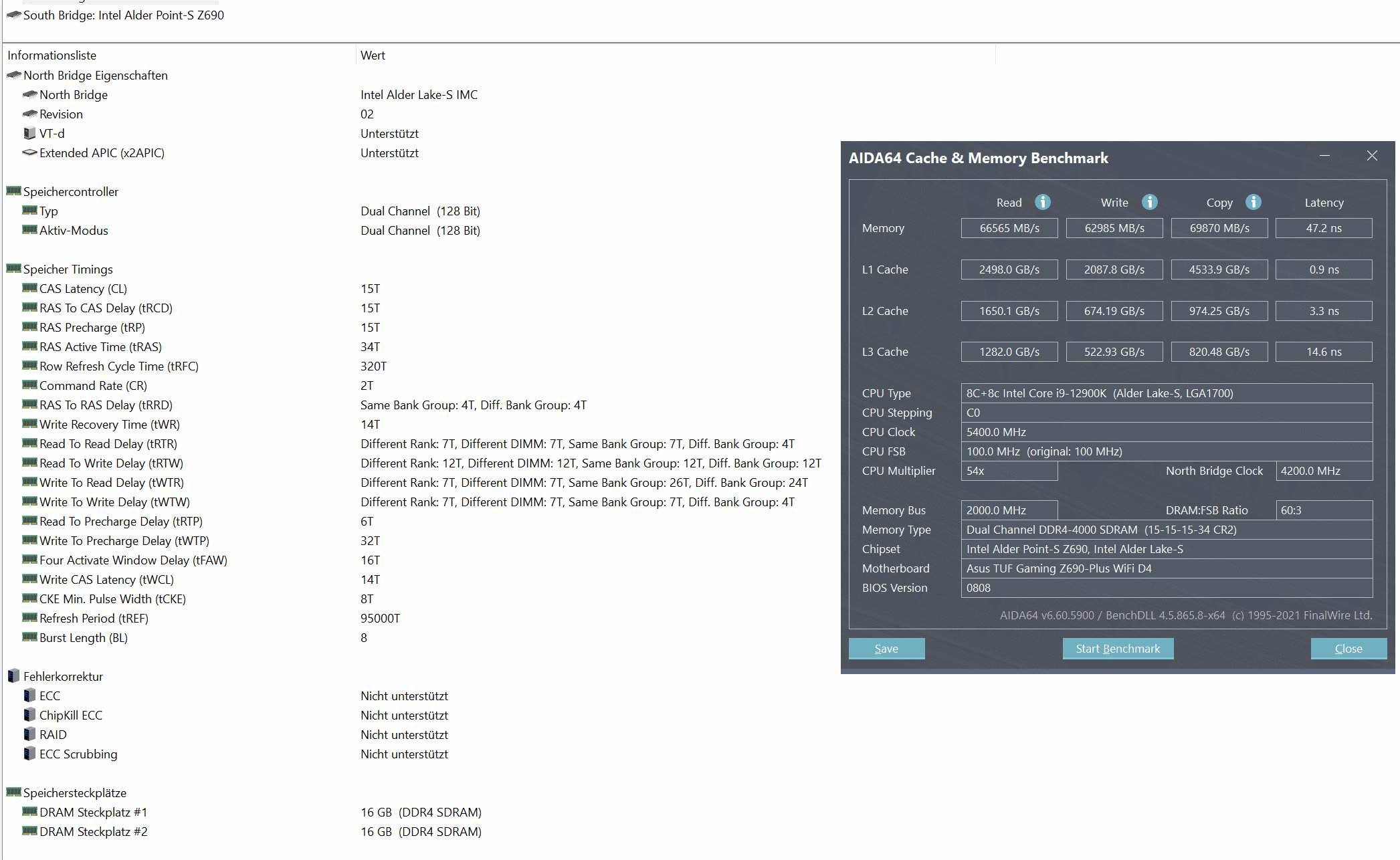Click the CPU Clock 5400.0 MHz field
Viewport: 1400px width, 860px height.
(1167, 432)
